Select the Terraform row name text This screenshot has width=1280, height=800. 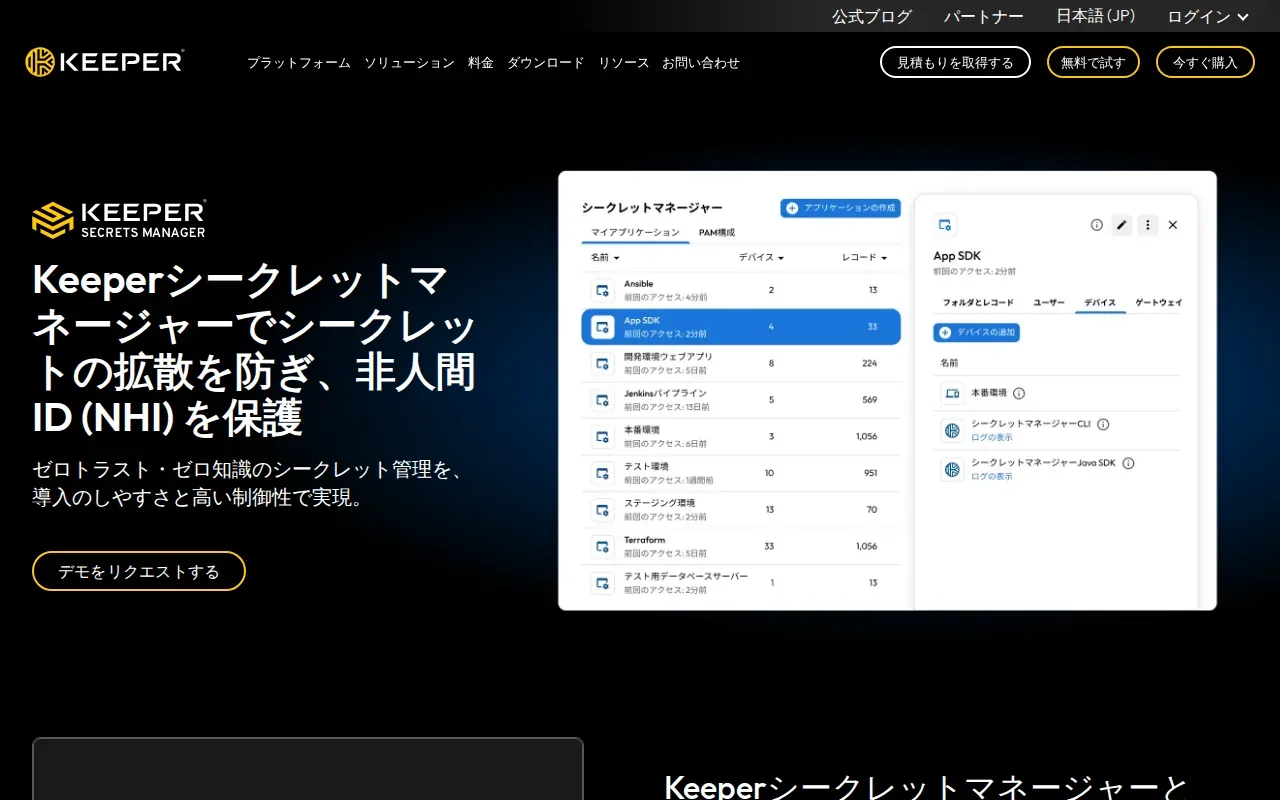(x=645, y=540)
